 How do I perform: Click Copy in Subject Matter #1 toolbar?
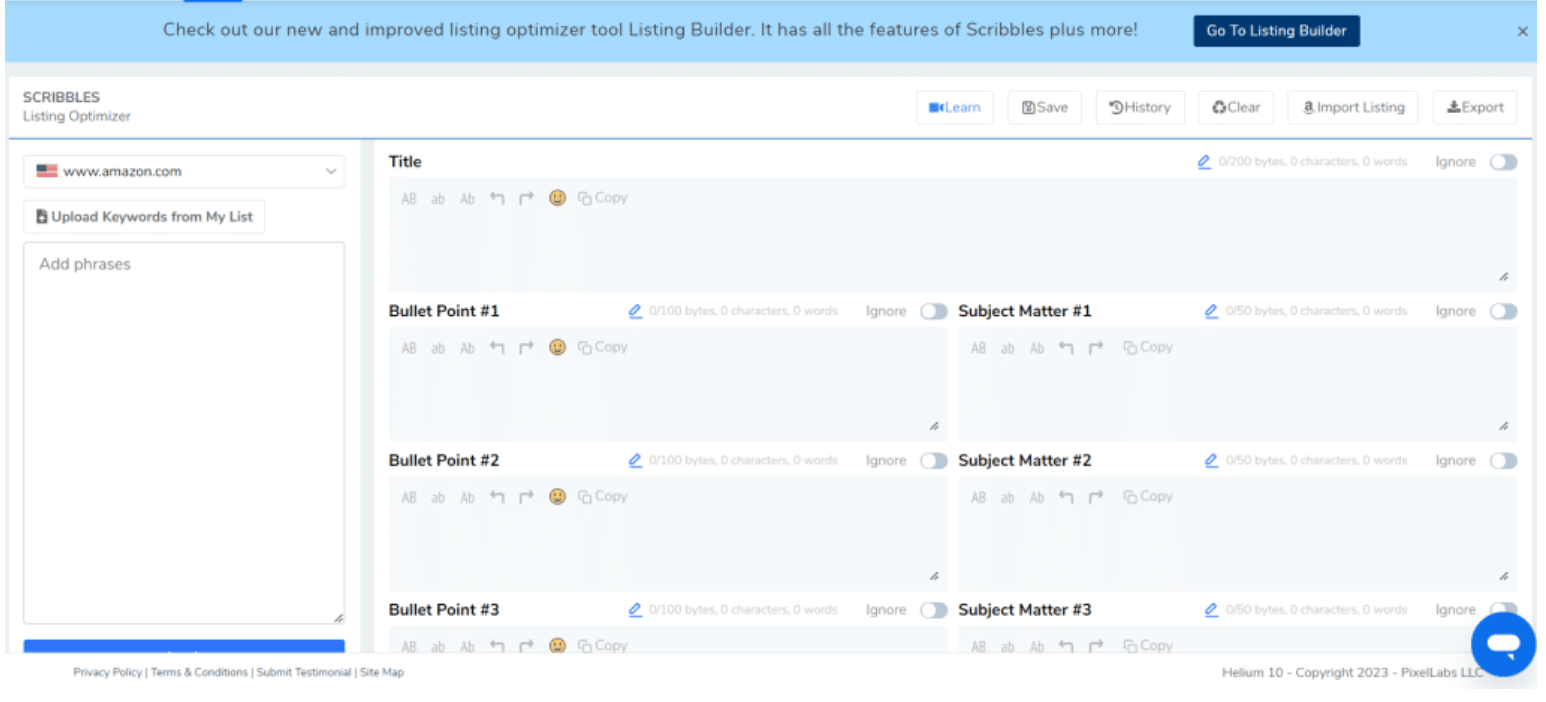(1148, 347)
